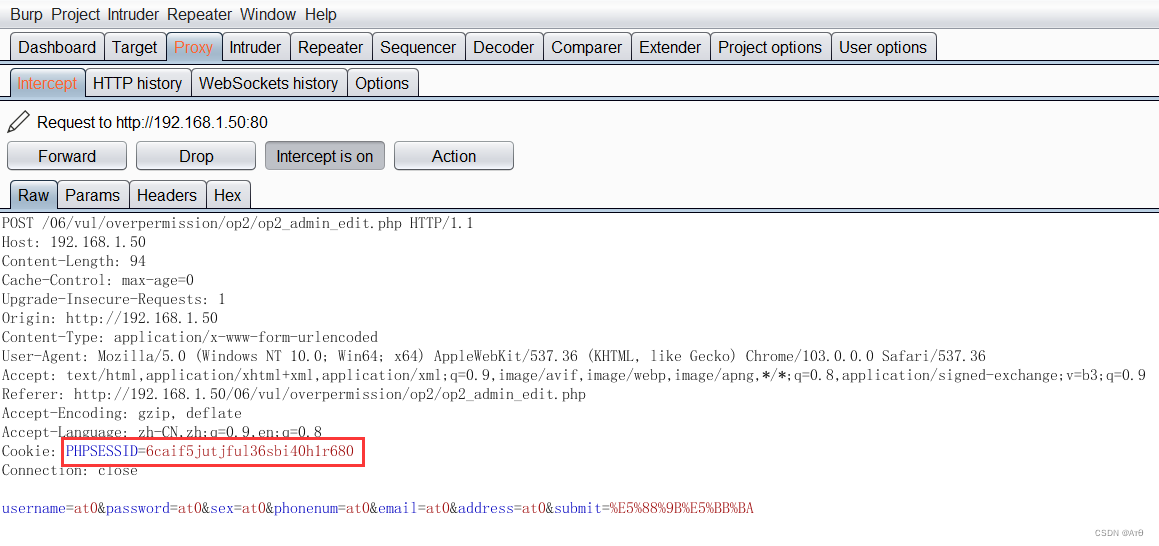This screenshot has height=546, width=1159.
Task: Open the Project menu
Action: tap(75, 14)
